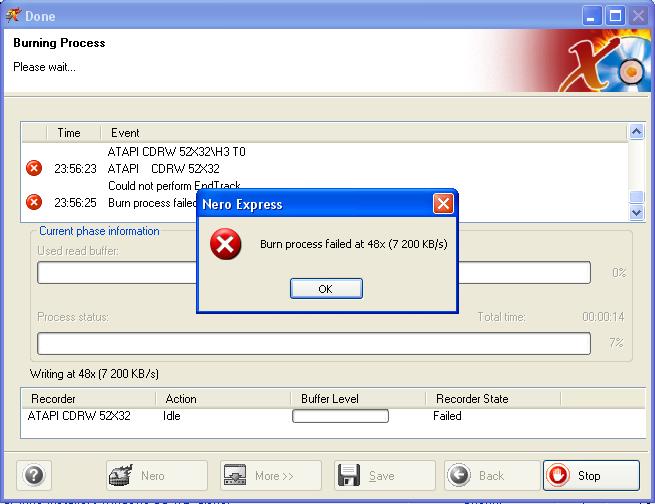Screen dimensions: 655x504
Task: Click the 'Burning Process' heading
Action: [59, 43]
